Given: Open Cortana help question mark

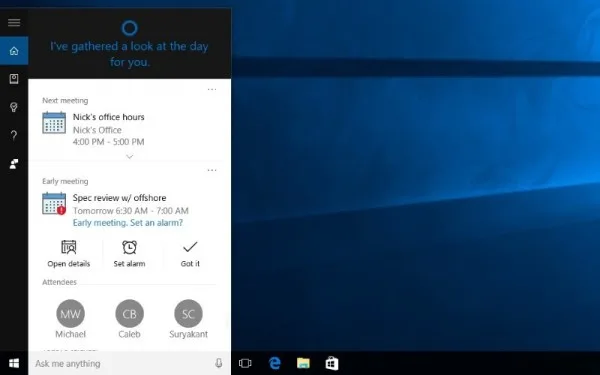Looking at the screenshot, I should pos(14,135).
